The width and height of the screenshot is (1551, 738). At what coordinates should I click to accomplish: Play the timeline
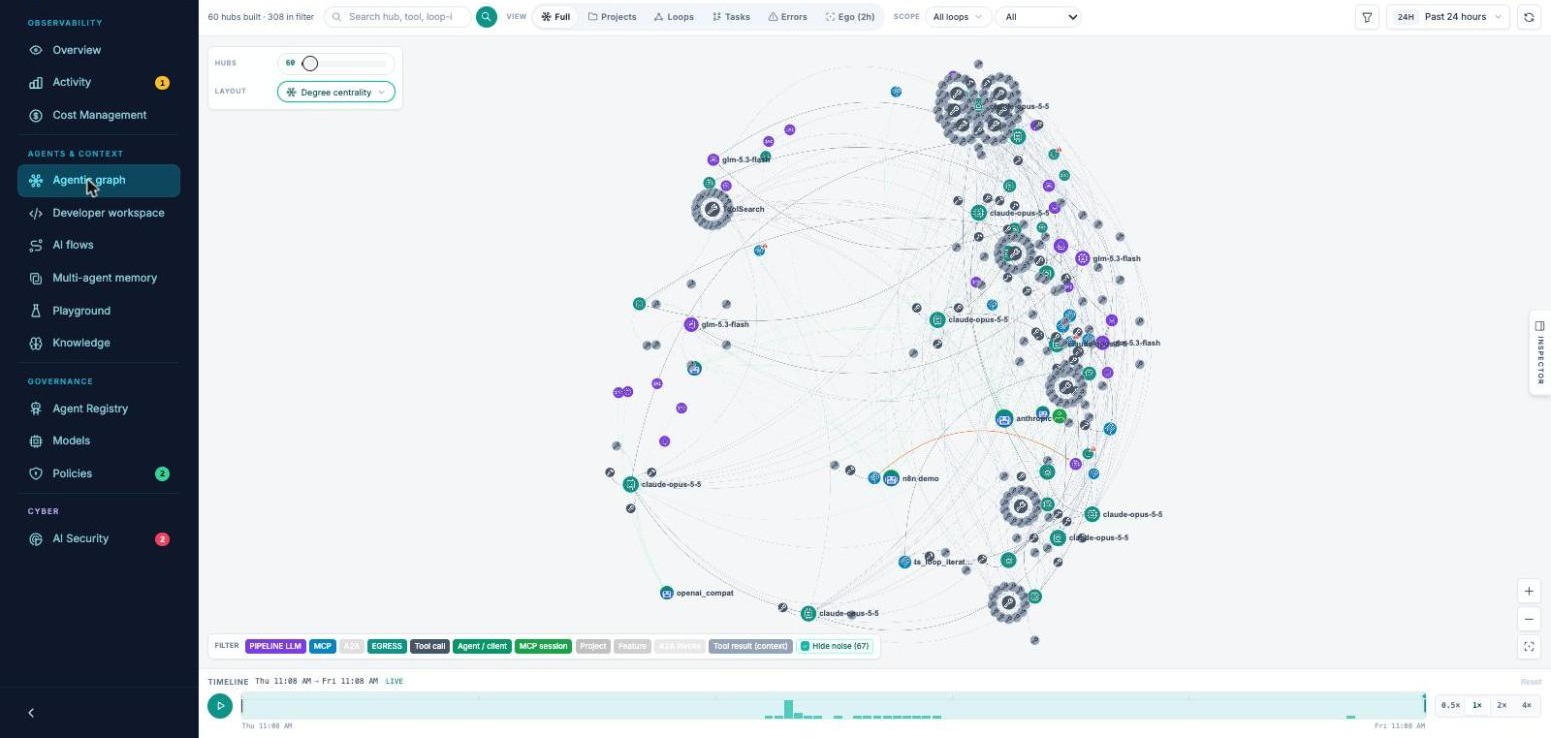point(220,706)
